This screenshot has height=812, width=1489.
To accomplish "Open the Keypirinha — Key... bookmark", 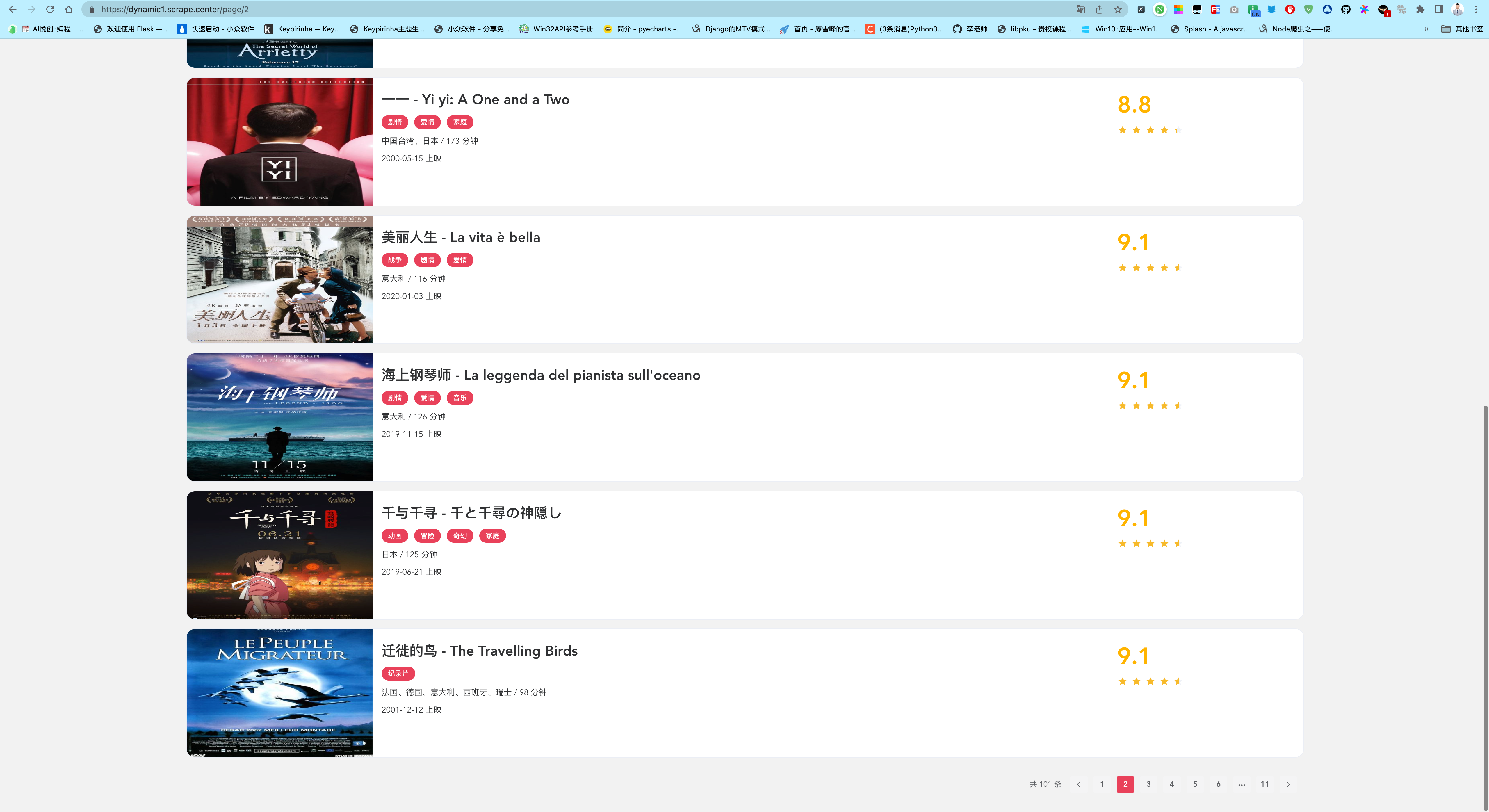I will tap(302, 29).
